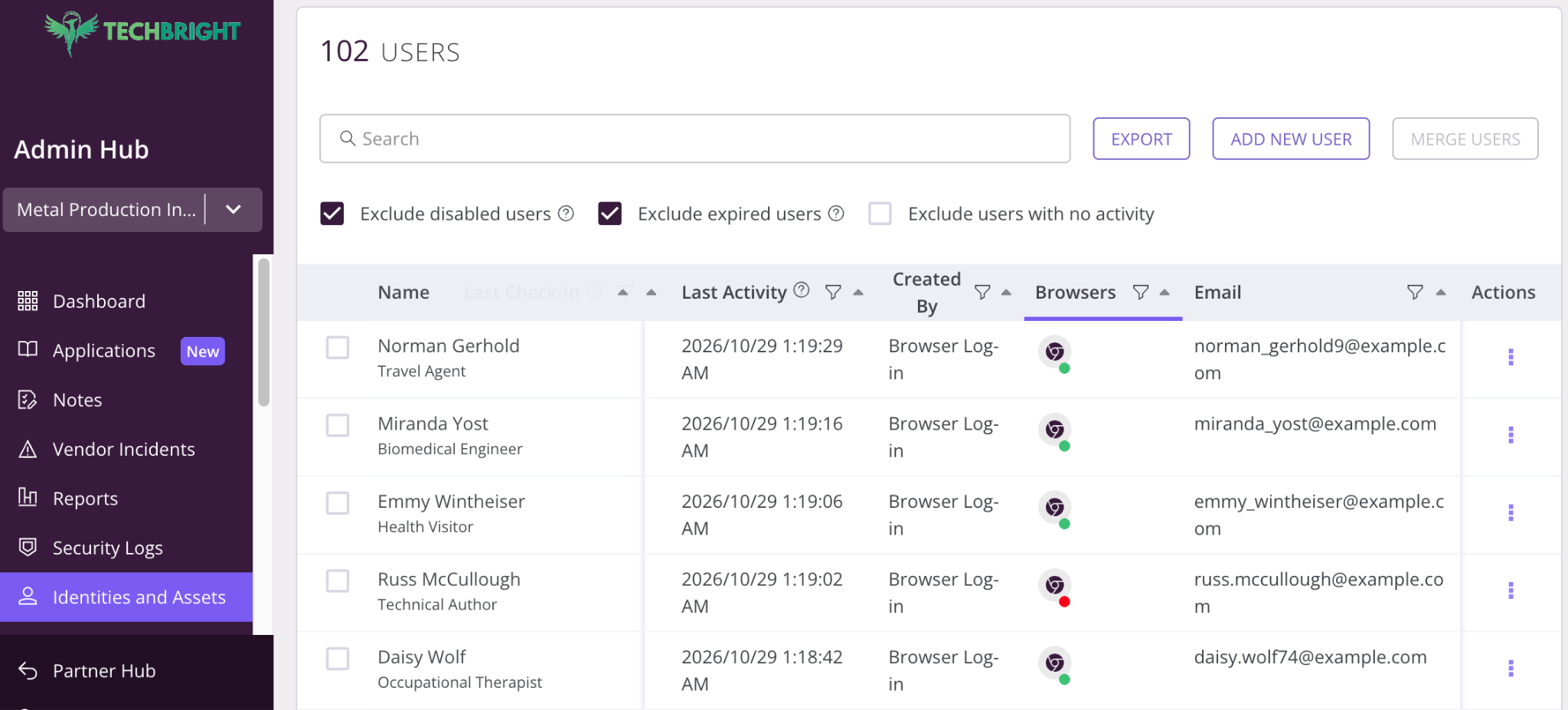Click Created By column filter icon

click(x=982, y=292)
